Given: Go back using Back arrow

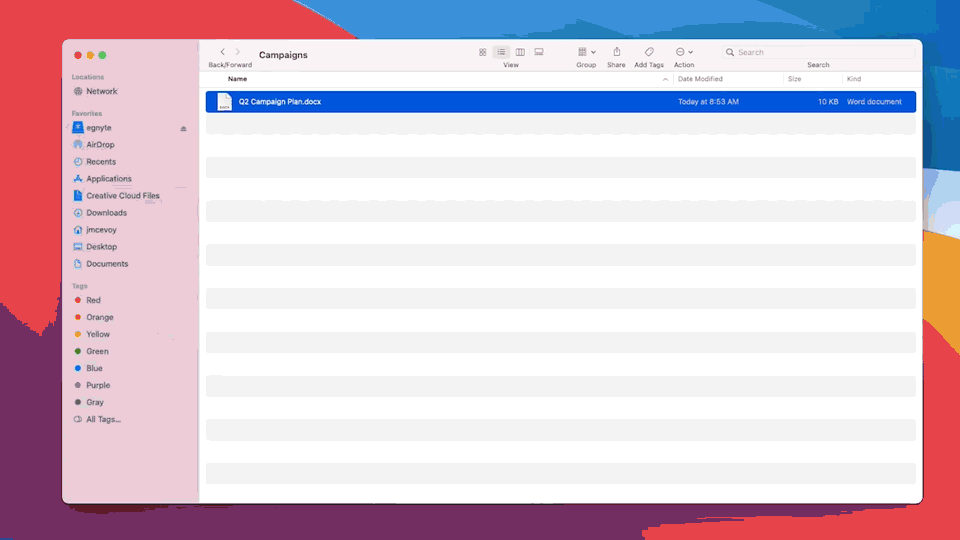Looking at the screenshot, I should click(222, 52).
